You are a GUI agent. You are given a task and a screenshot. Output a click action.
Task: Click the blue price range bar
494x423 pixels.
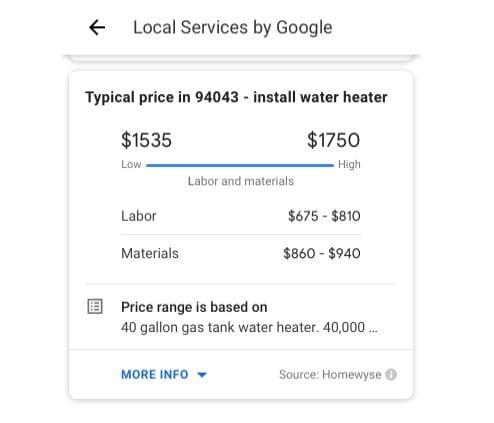pos(240,165)
